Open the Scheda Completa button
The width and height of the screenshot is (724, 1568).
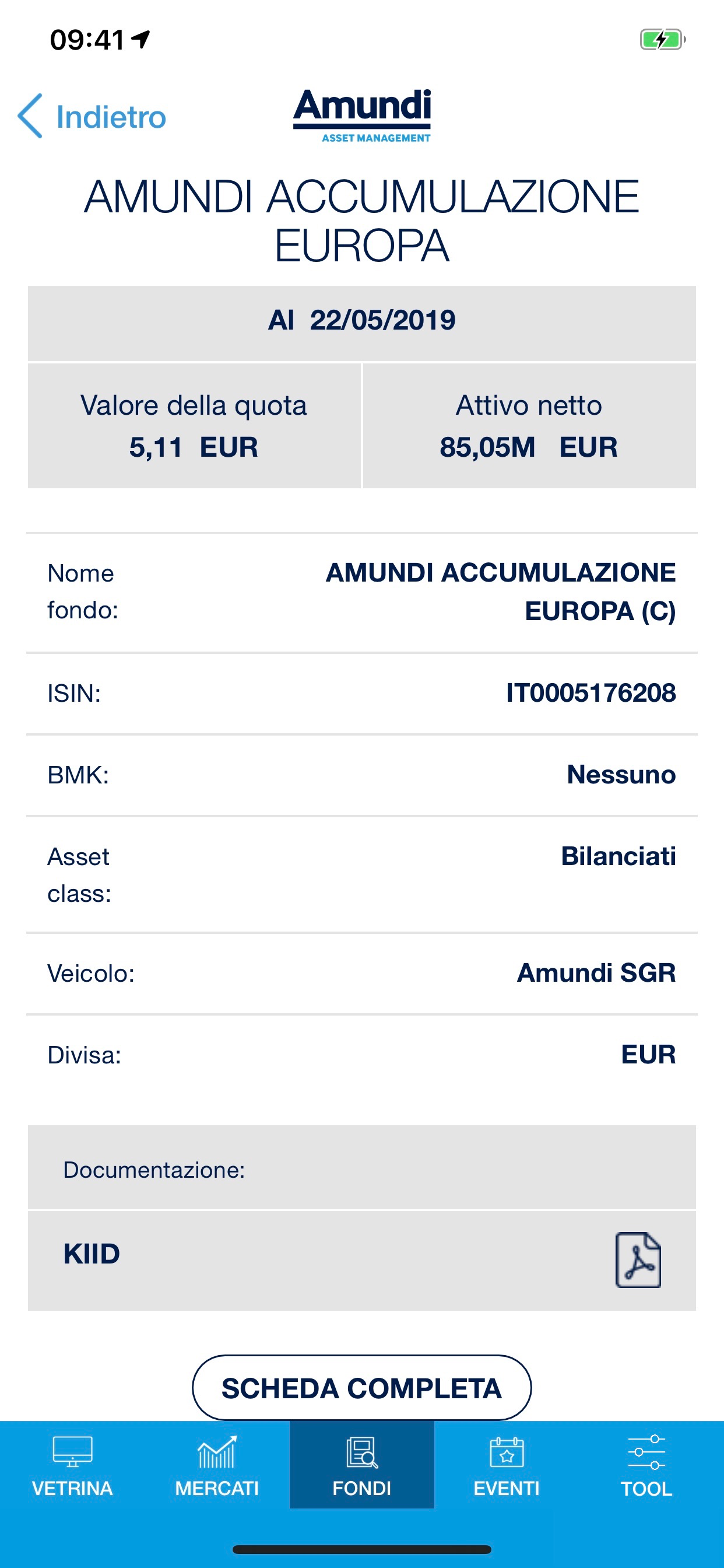(362, 1388)
